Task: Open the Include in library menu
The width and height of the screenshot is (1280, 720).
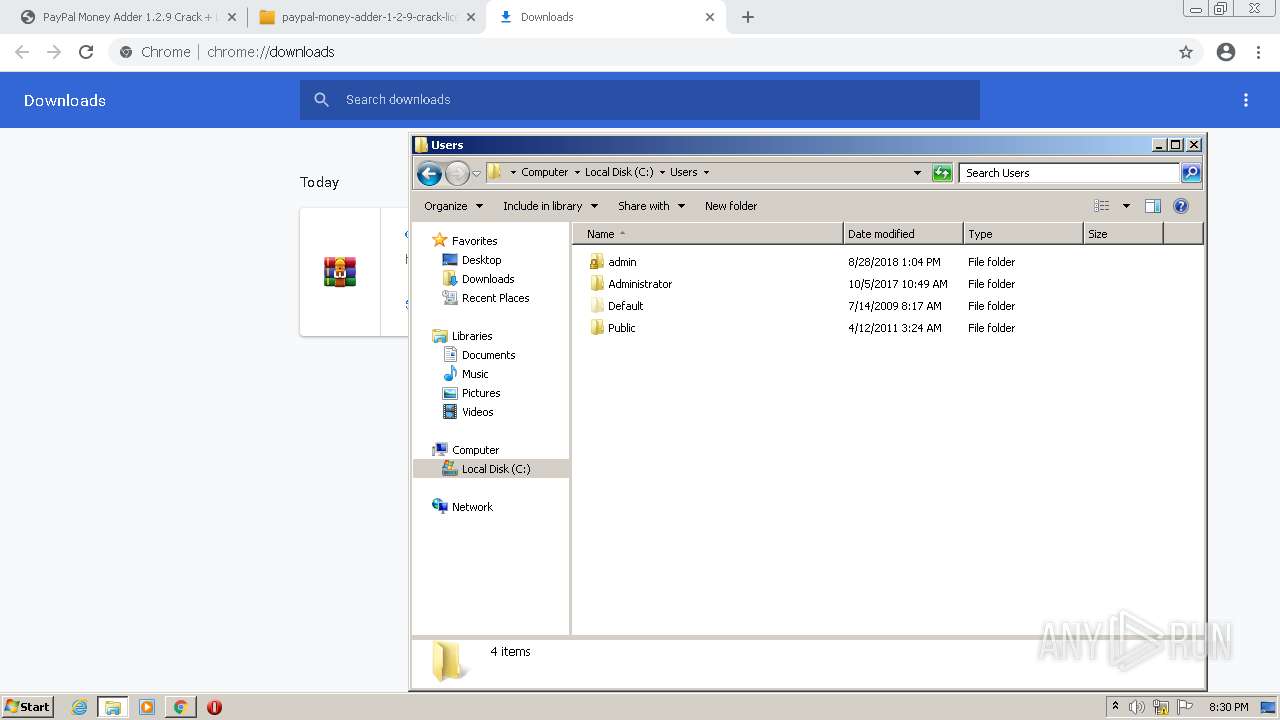Action: [550, 206]
